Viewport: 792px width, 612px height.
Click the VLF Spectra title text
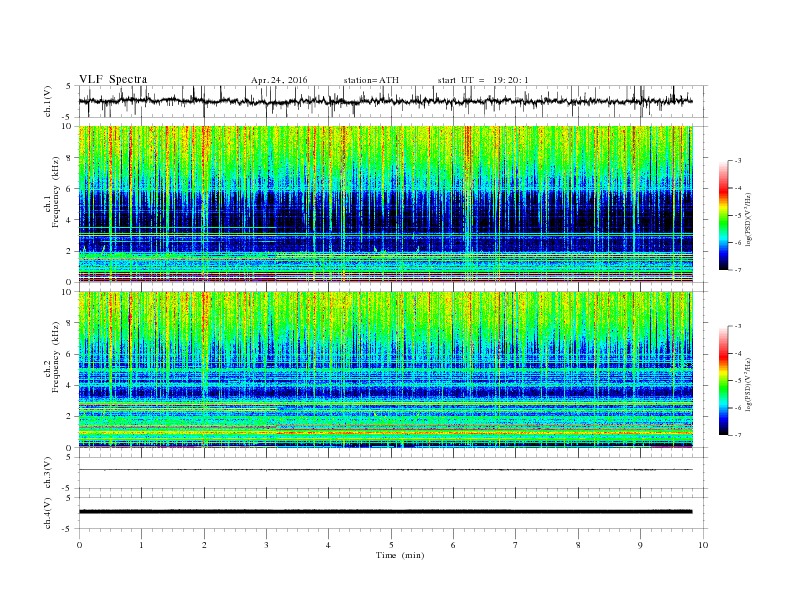pyautogui.click(x=113, y=79)
